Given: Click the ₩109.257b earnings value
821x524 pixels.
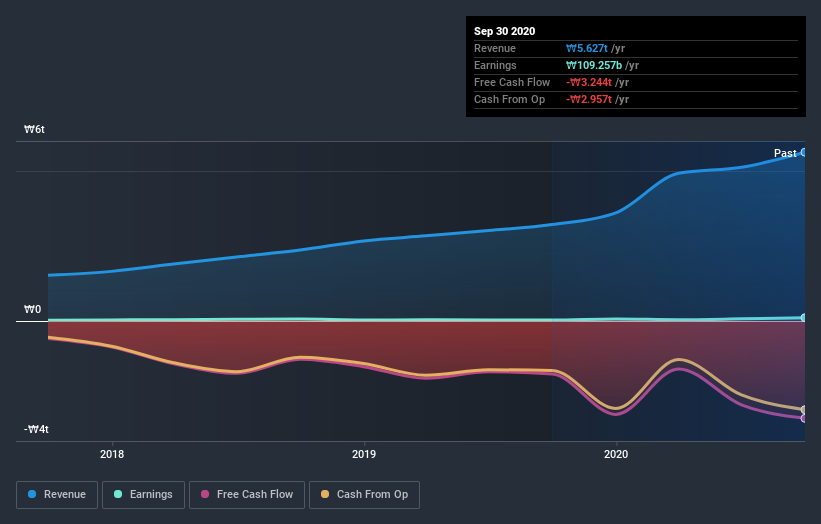Looking at the screenshot, I should coord(594,65).
